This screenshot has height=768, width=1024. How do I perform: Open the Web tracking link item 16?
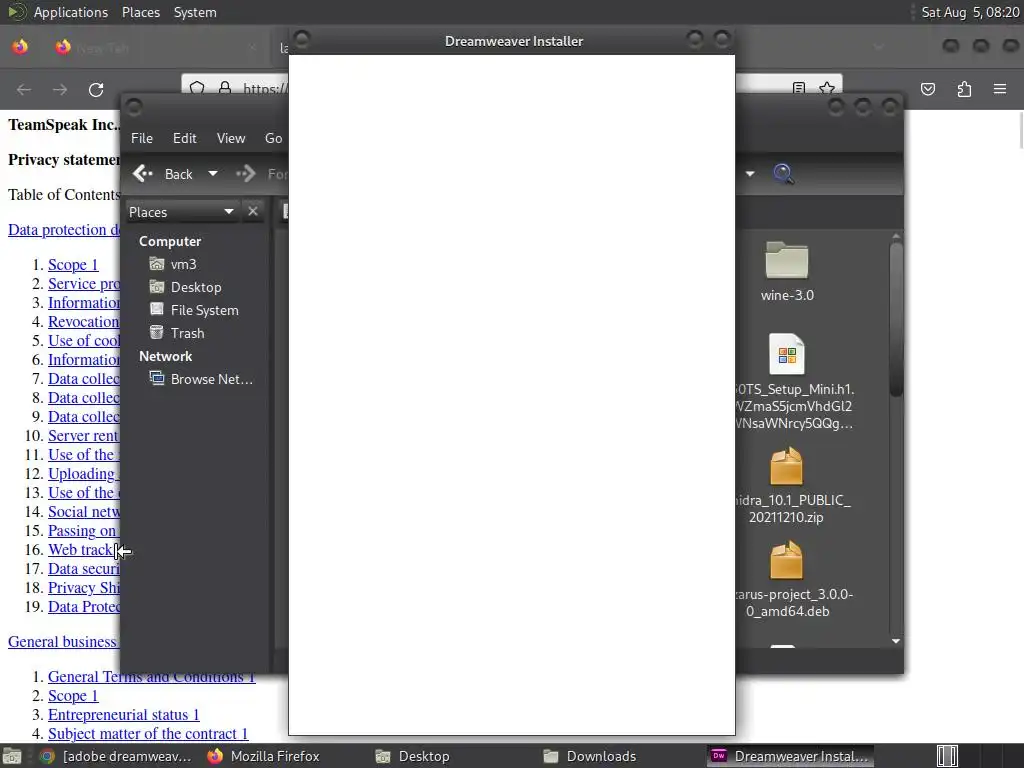82,550
